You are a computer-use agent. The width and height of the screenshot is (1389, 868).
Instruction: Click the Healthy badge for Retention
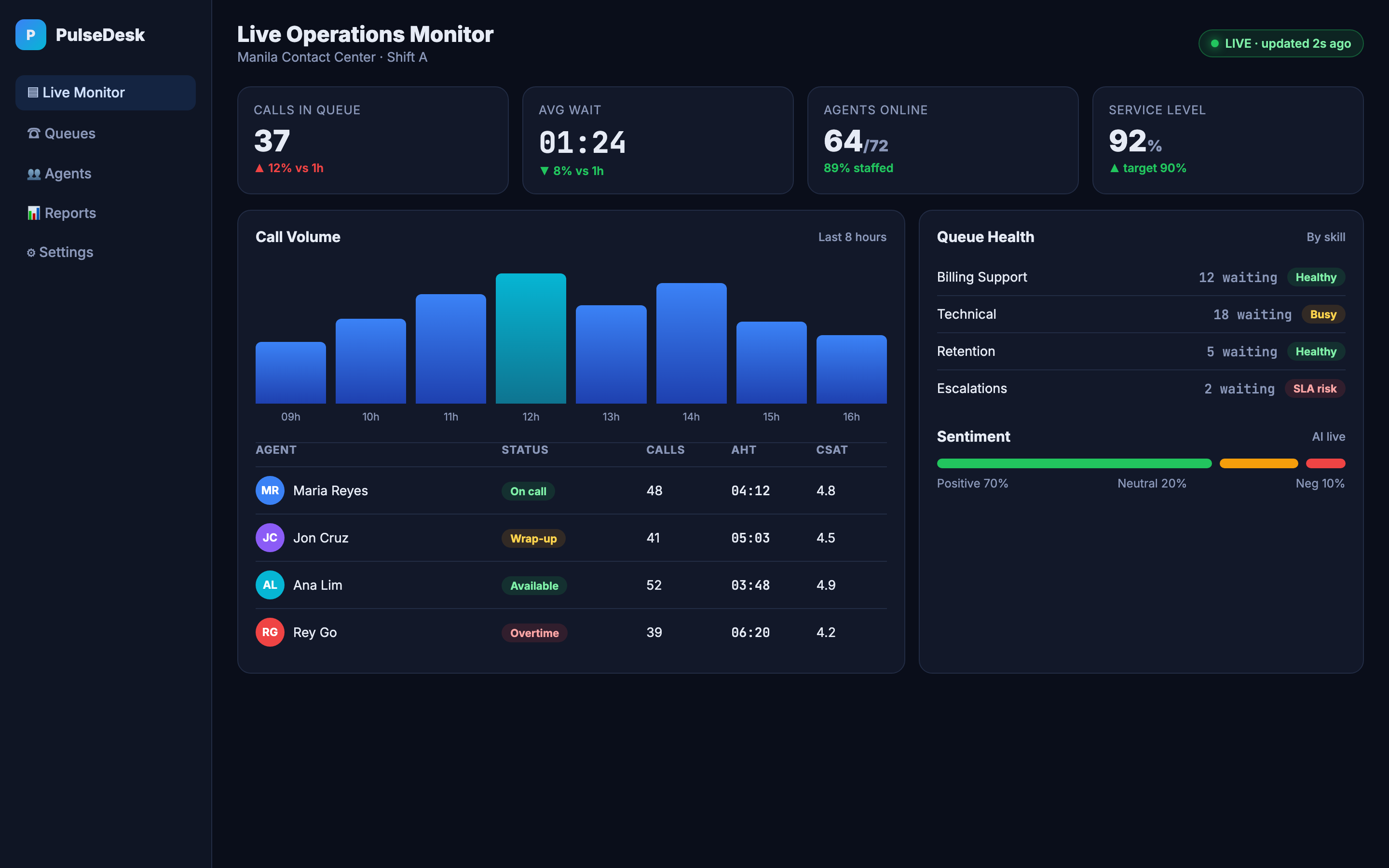pyautogui.click(x=1316, y=352)
